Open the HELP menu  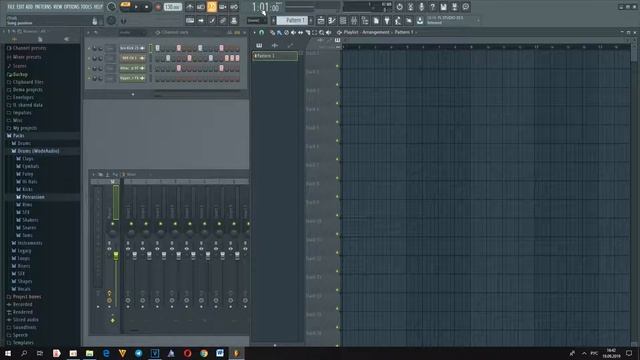(x=98, y=7)
